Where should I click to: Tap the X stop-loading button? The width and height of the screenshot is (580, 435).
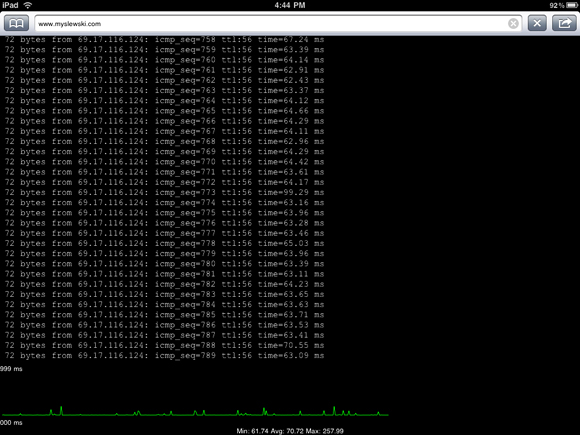[x=537, y=23]
